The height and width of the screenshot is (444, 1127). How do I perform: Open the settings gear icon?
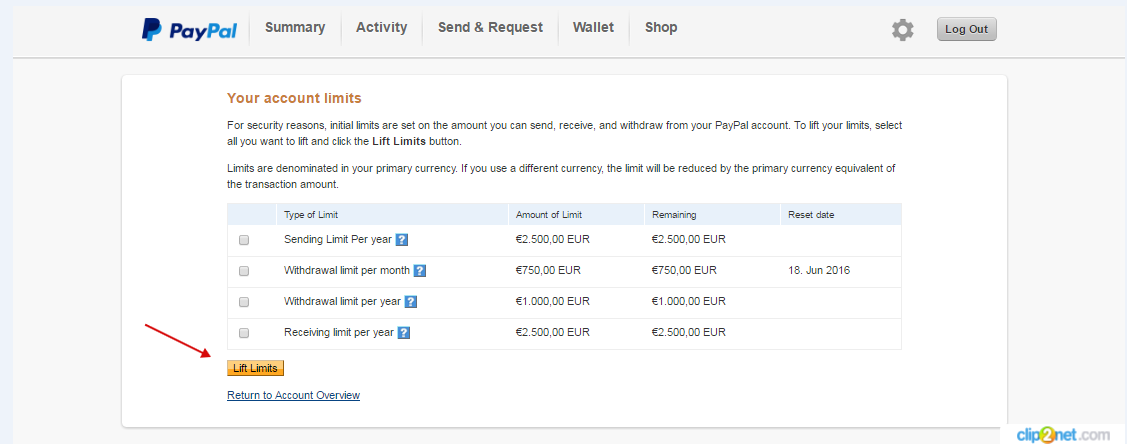click(x=903, y=29)
